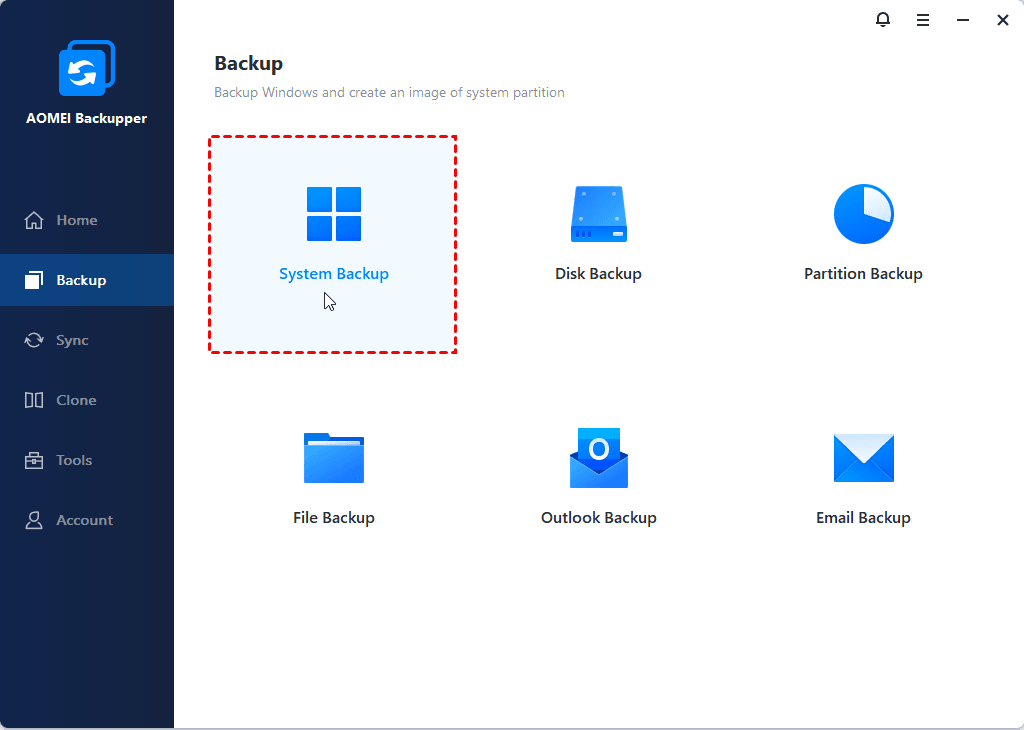Image resolution: width=1024 pixels, height=730 pixels.
Task: Select the Disk Backup drive icon
Action: (598, 214)
